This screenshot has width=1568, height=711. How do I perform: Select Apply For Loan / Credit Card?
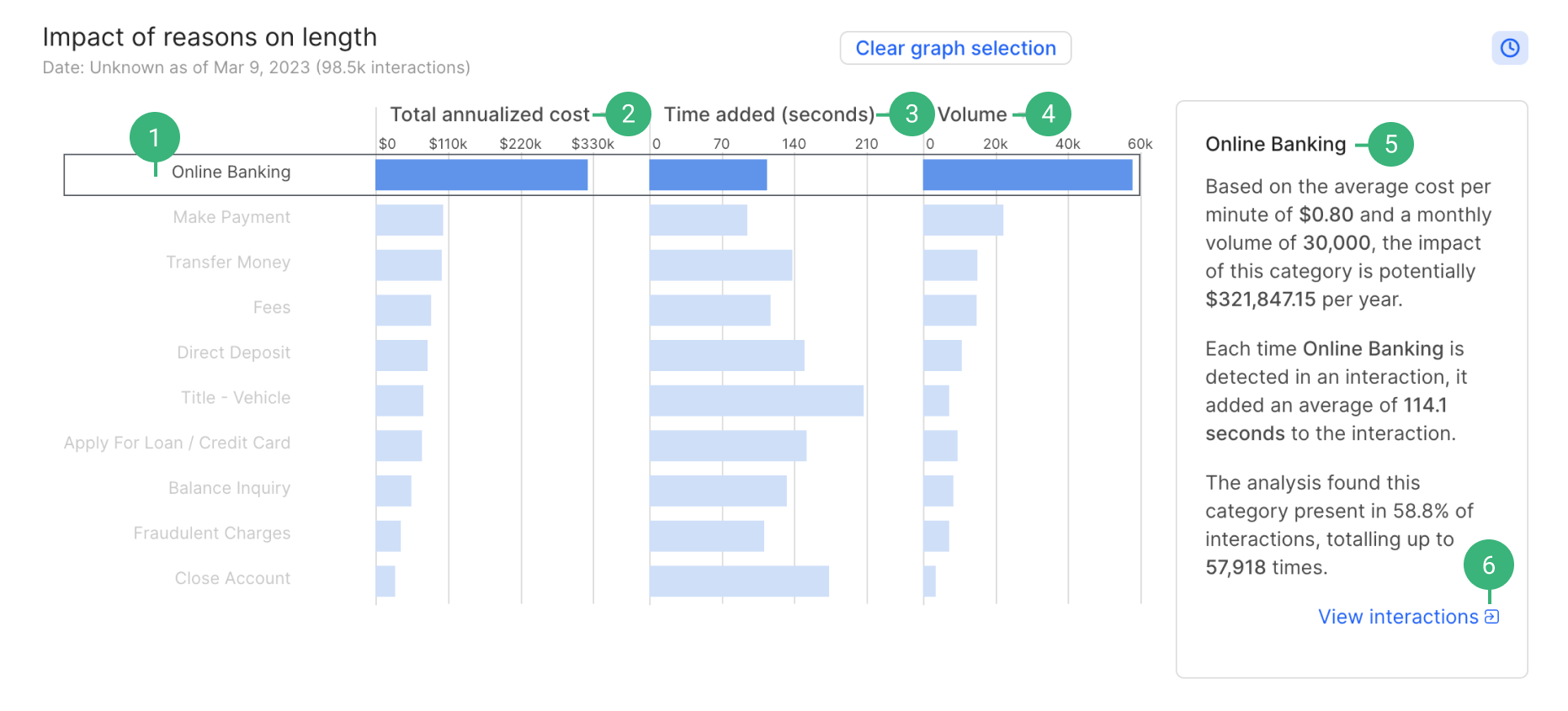[177, 443]
